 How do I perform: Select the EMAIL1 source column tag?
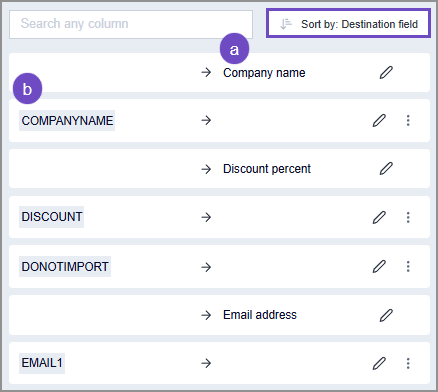pos(42,363)
